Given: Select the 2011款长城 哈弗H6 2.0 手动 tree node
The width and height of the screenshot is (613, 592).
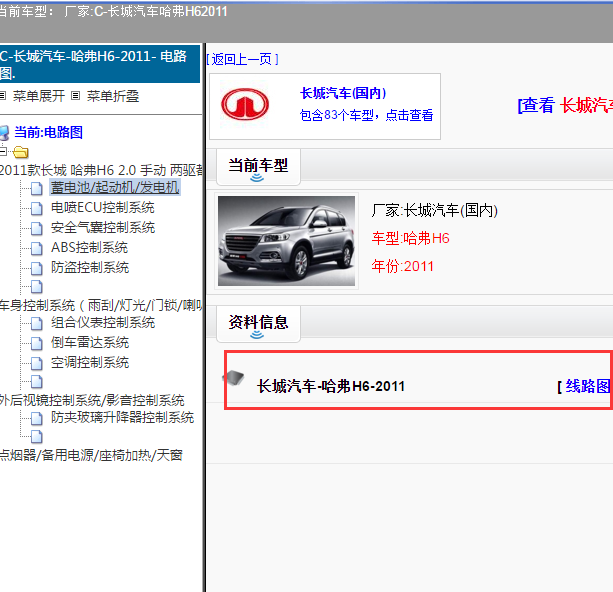Looking at the screenshot, I should tap(102, 170).
